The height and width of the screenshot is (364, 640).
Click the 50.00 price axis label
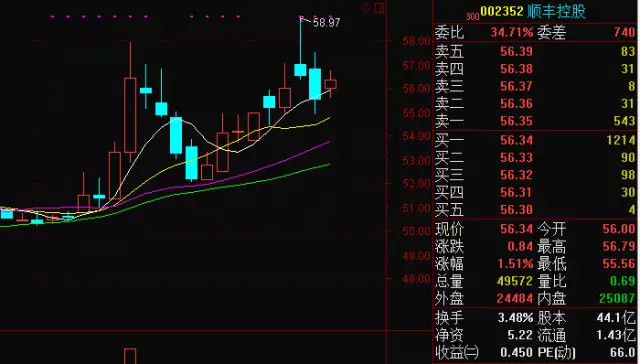tap(416, 231)
